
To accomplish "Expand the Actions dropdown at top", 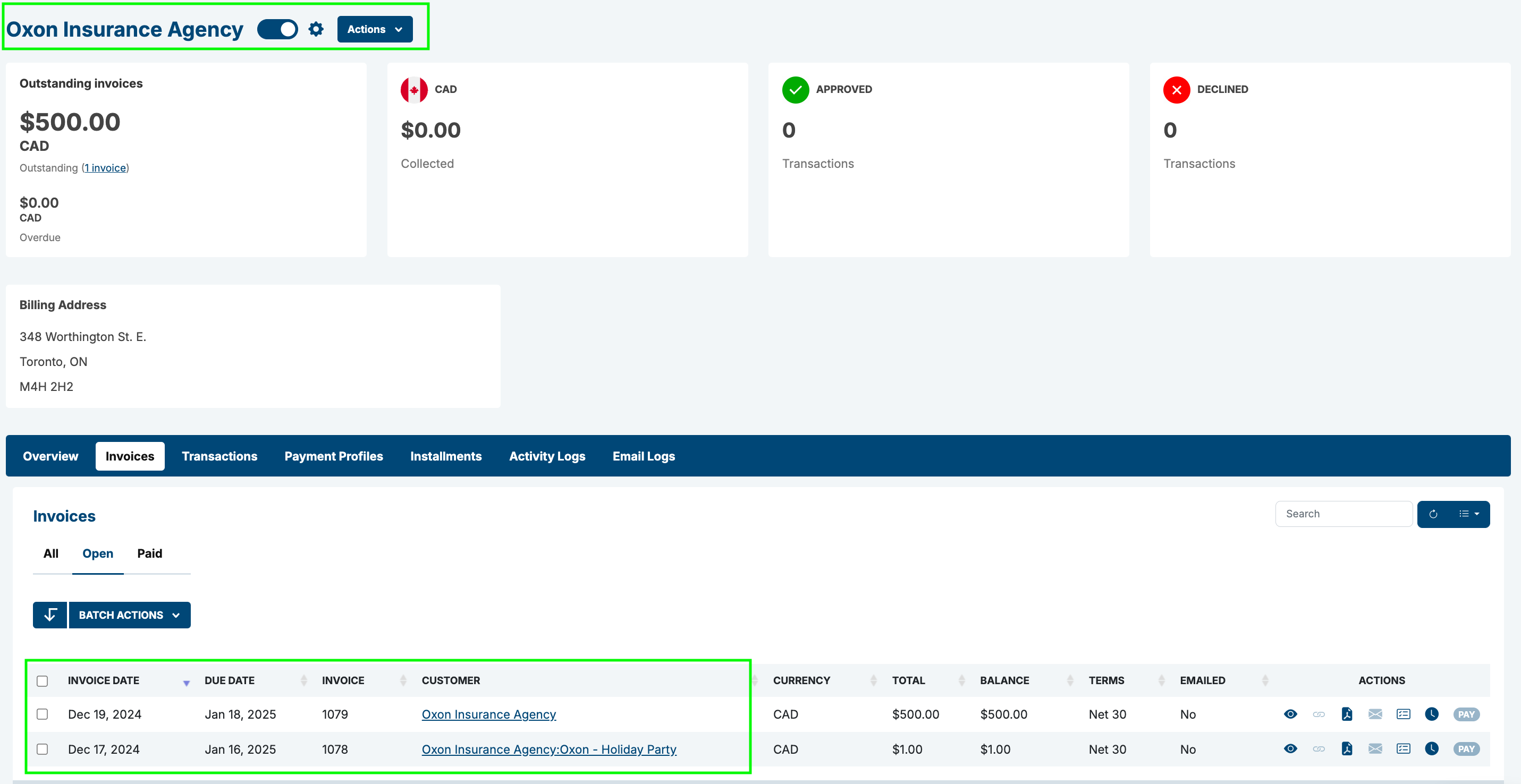I will (374, 29).
